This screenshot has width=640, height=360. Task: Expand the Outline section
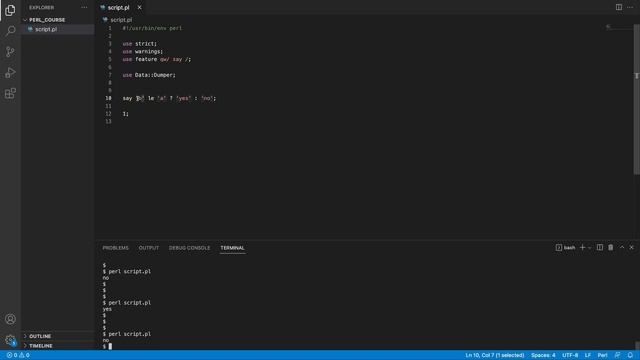pyautogui.click(x=40, y=336)
